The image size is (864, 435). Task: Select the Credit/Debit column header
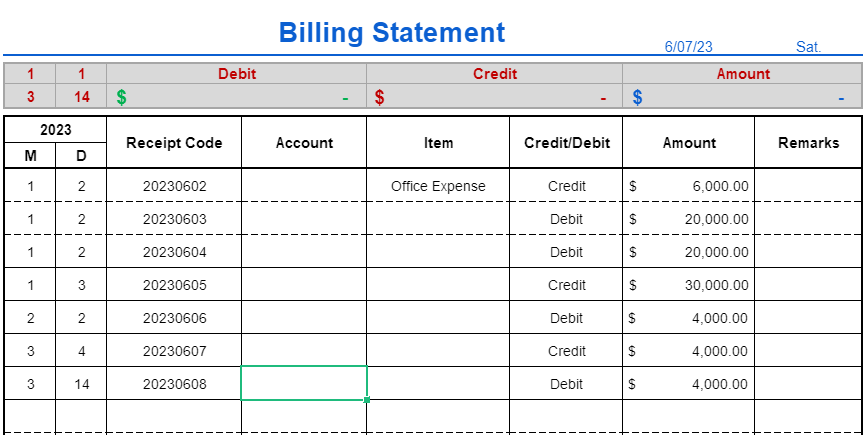tap(566, 143)
